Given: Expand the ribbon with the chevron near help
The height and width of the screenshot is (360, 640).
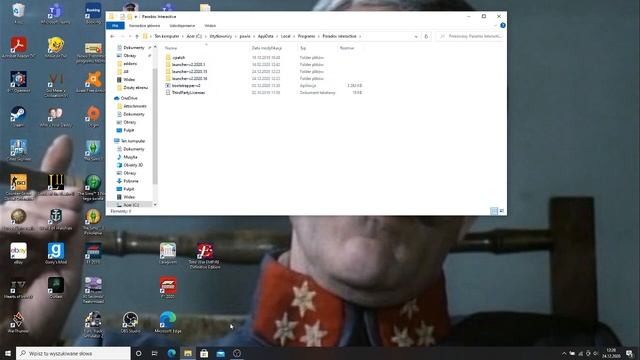Looking at the screenshot, I should pyautogui.click(x=496, y=25).
